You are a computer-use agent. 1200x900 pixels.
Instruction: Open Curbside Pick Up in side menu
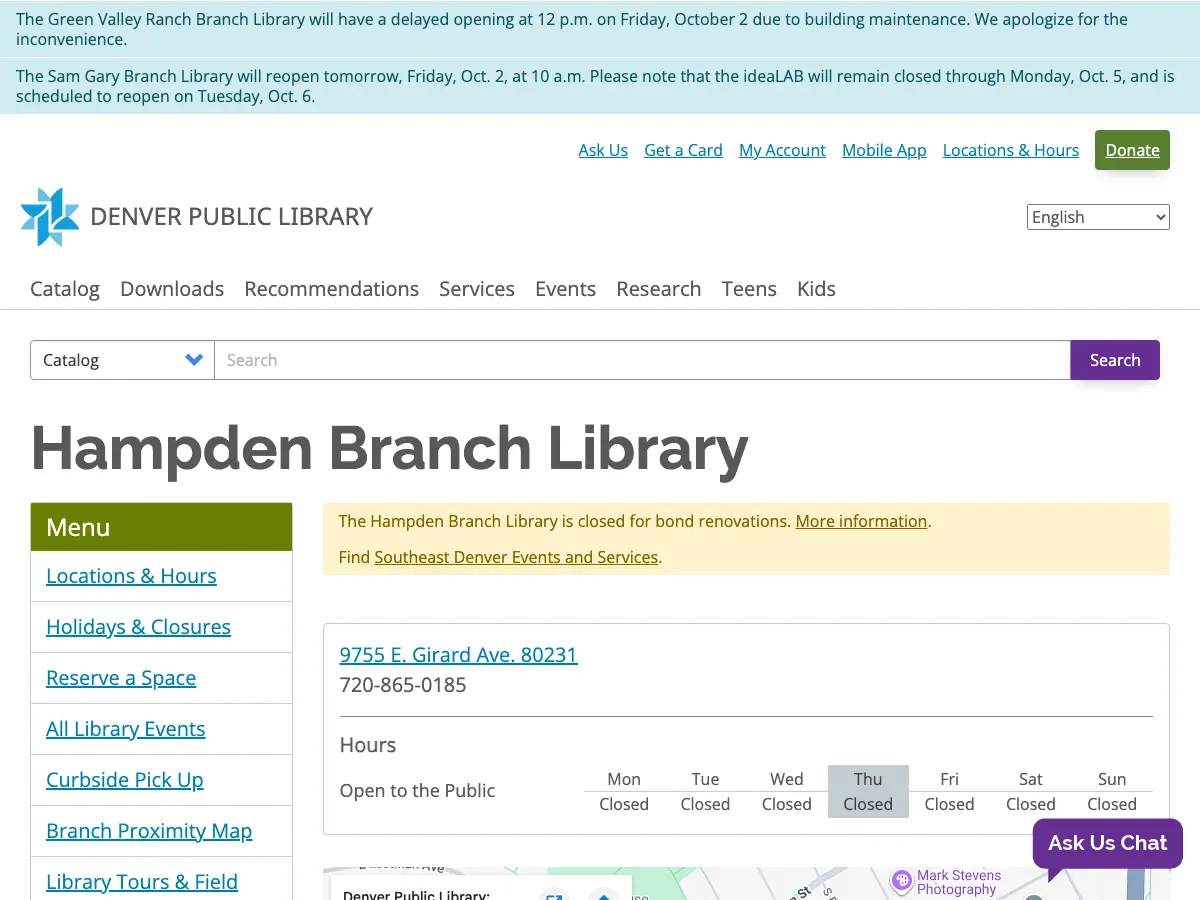pos(124,780)
